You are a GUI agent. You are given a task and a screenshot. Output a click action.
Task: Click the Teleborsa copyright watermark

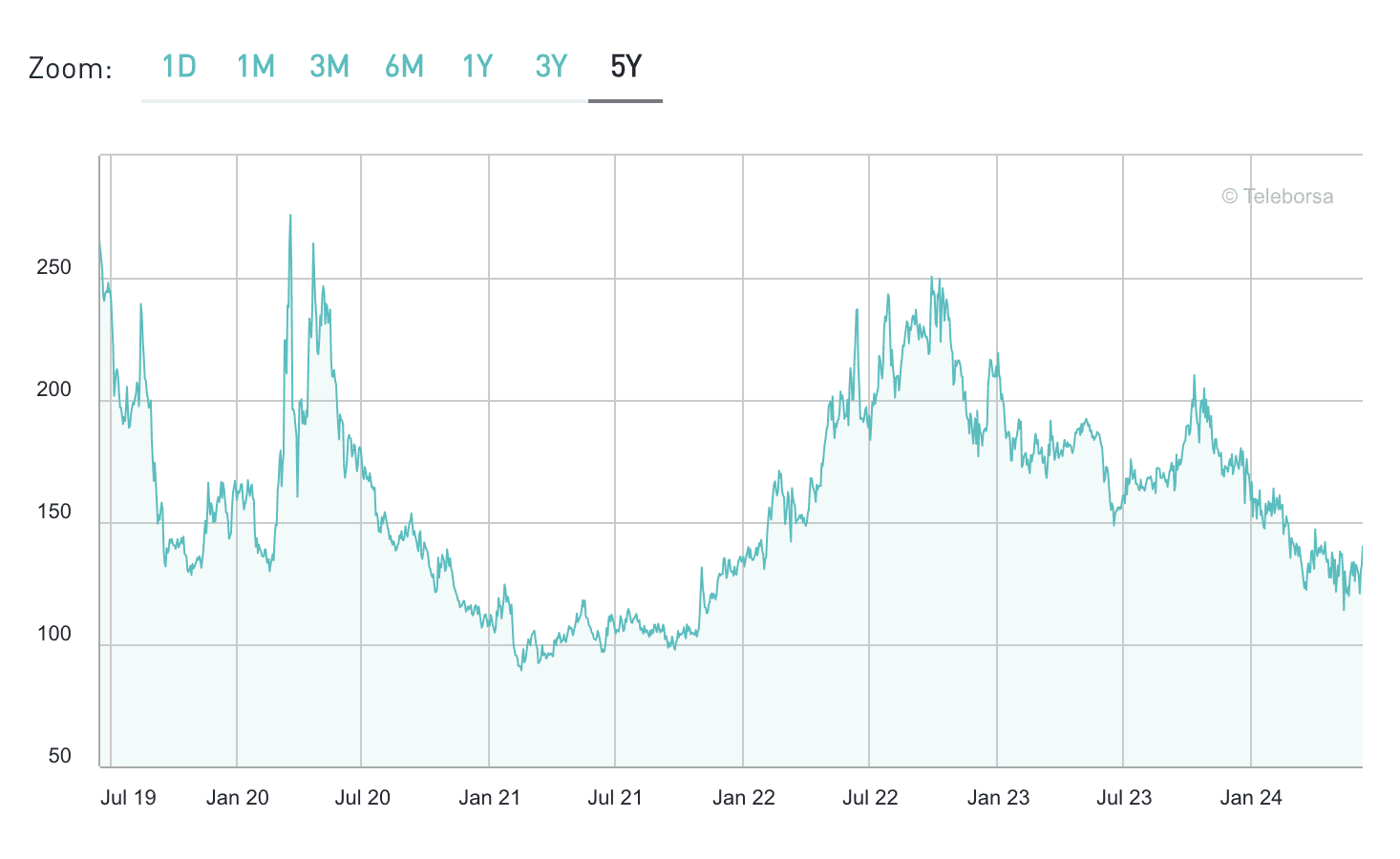[x=1277, y=197]
